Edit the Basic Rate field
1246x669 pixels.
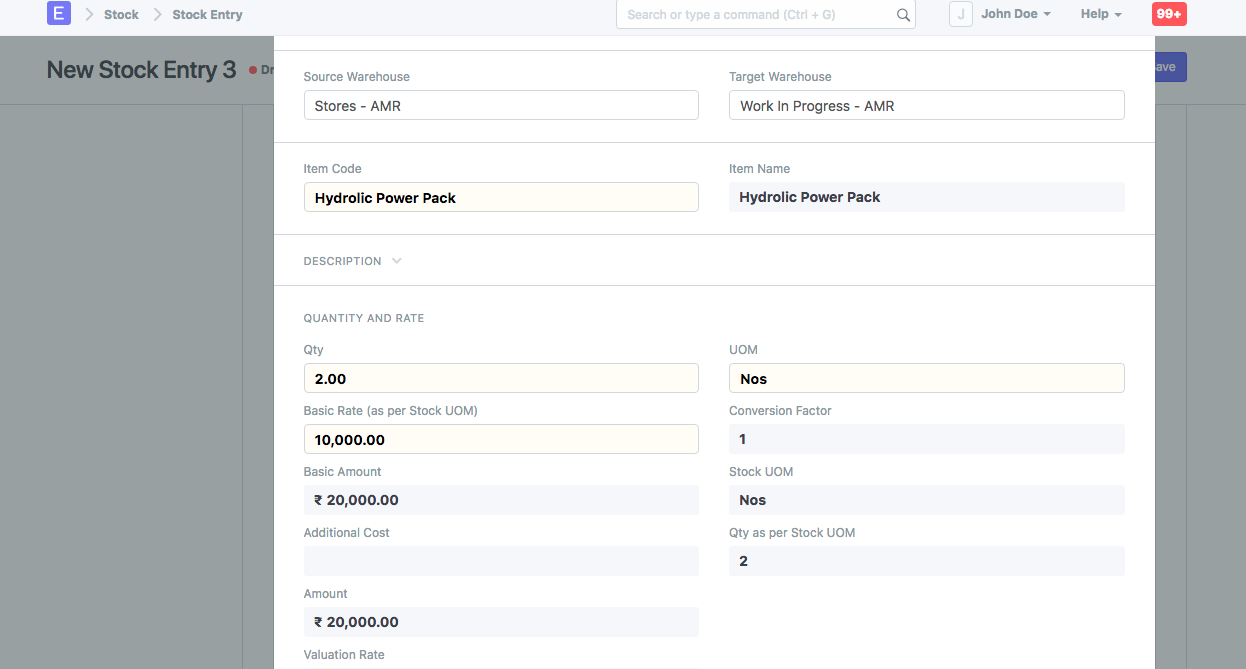(x=501, y=439)
